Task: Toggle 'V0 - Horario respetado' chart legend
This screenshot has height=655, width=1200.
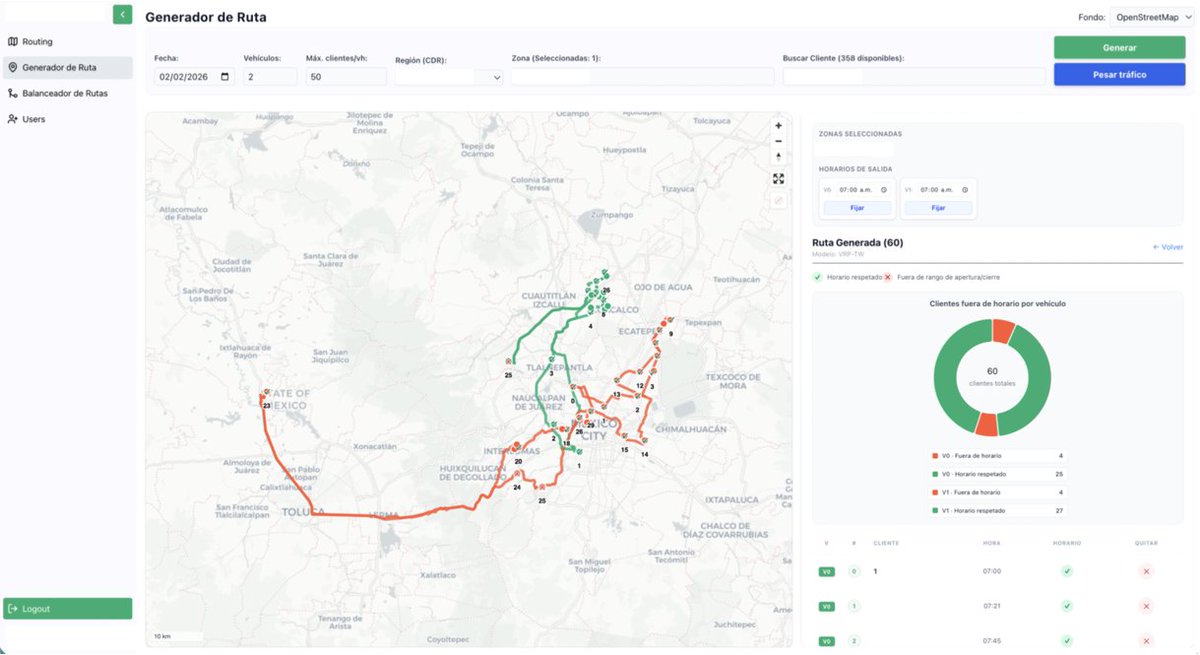Action: 996,474
